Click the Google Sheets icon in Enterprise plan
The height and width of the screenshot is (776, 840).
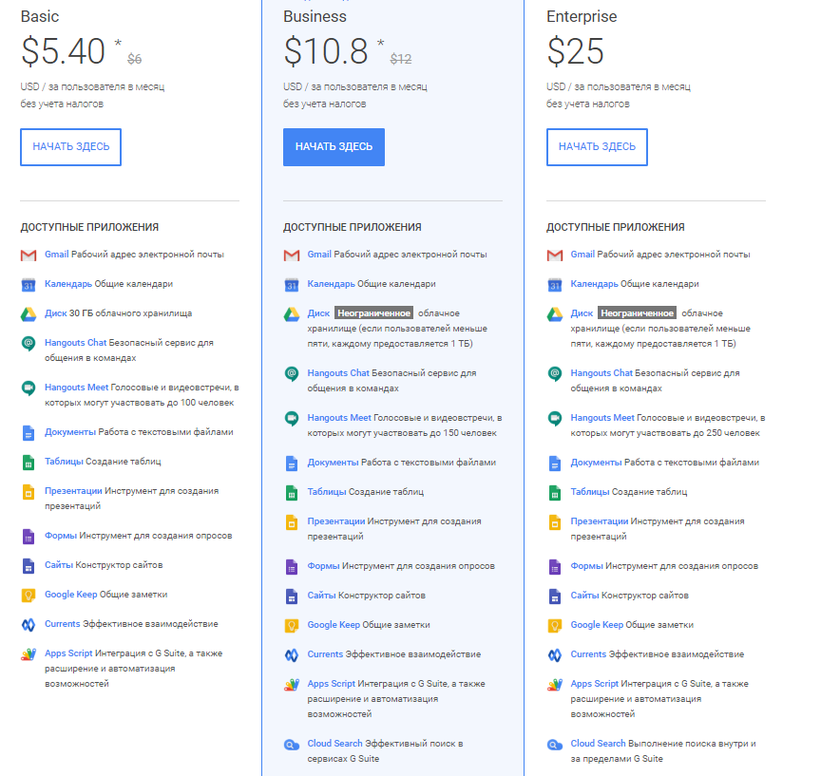[555, 493]
